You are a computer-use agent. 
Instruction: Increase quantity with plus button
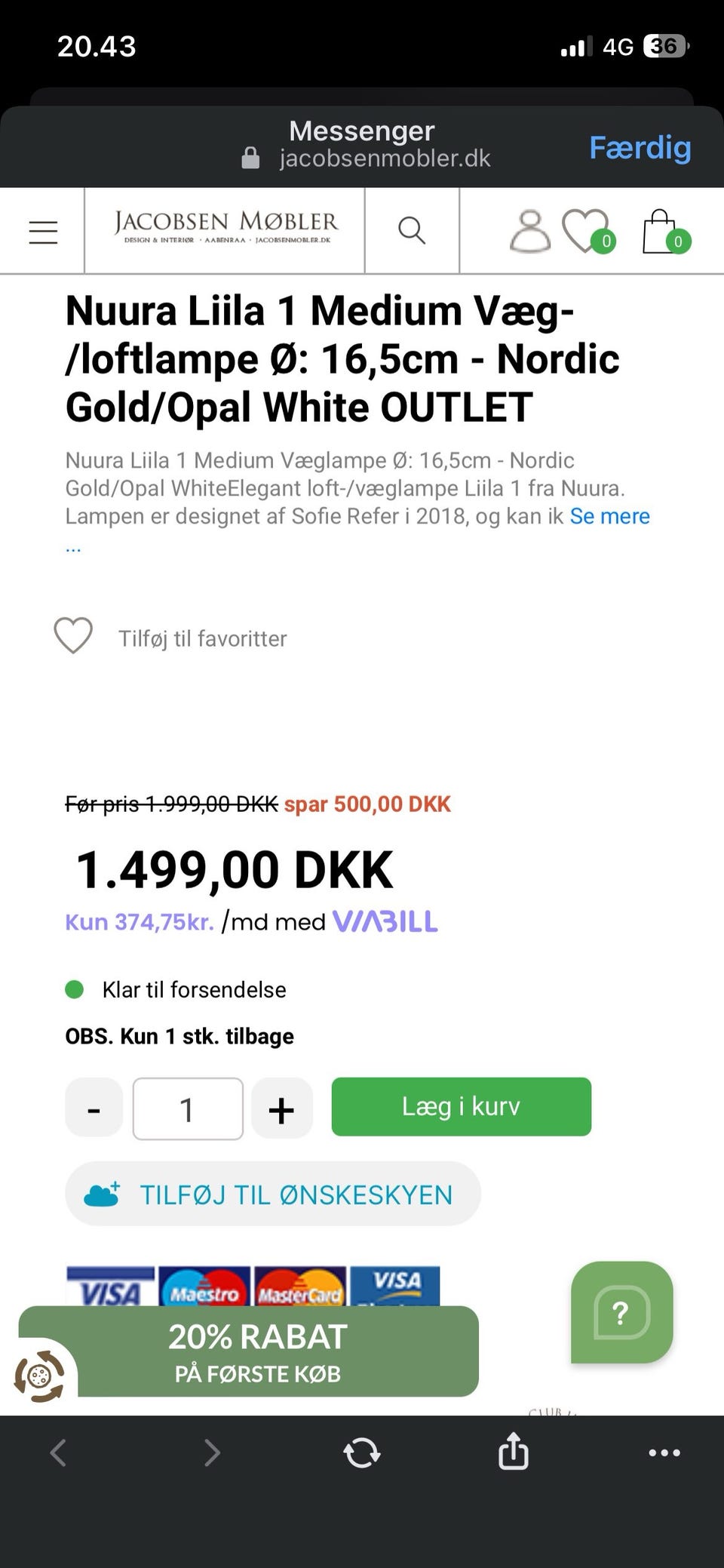tap(281, 1108)
